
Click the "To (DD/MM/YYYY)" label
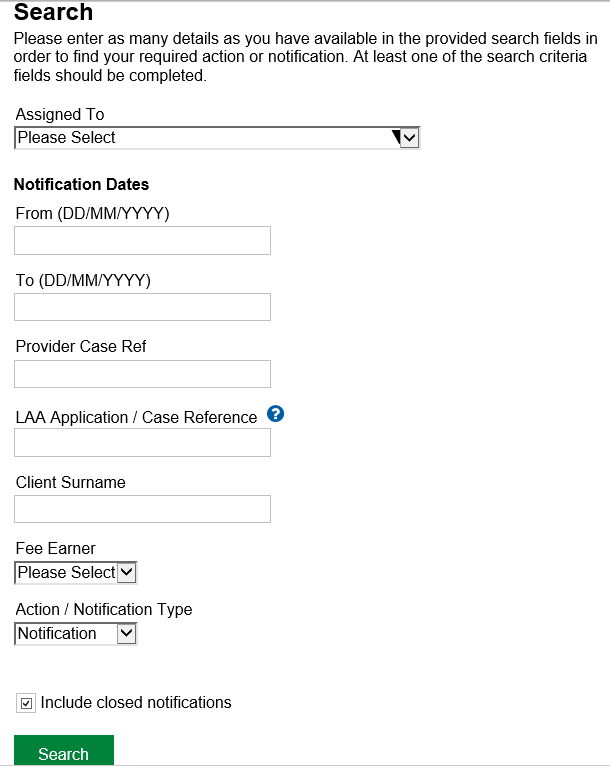[83, 281]
